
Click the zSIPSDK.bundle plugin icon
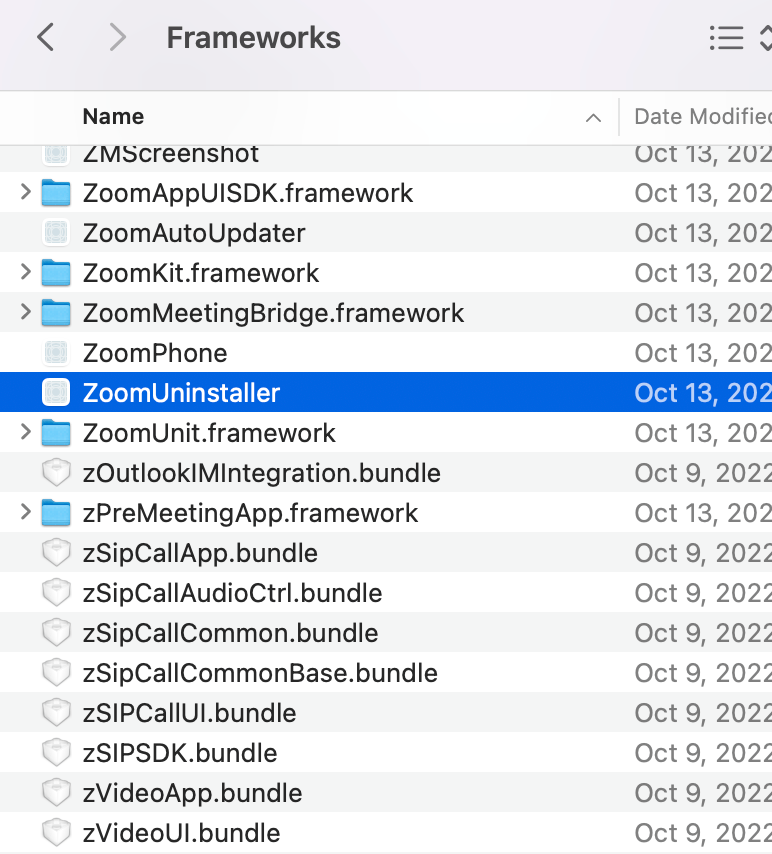tap(56, 753)
